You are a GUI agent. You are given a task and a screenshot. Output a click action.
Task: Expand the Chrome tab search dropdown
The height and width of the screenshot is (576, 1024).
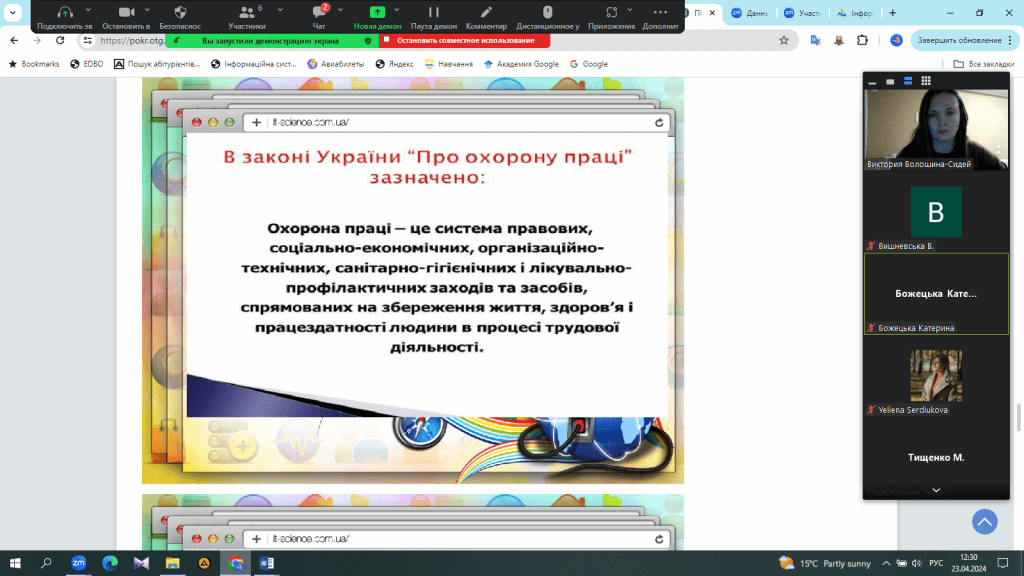point(13,13)
